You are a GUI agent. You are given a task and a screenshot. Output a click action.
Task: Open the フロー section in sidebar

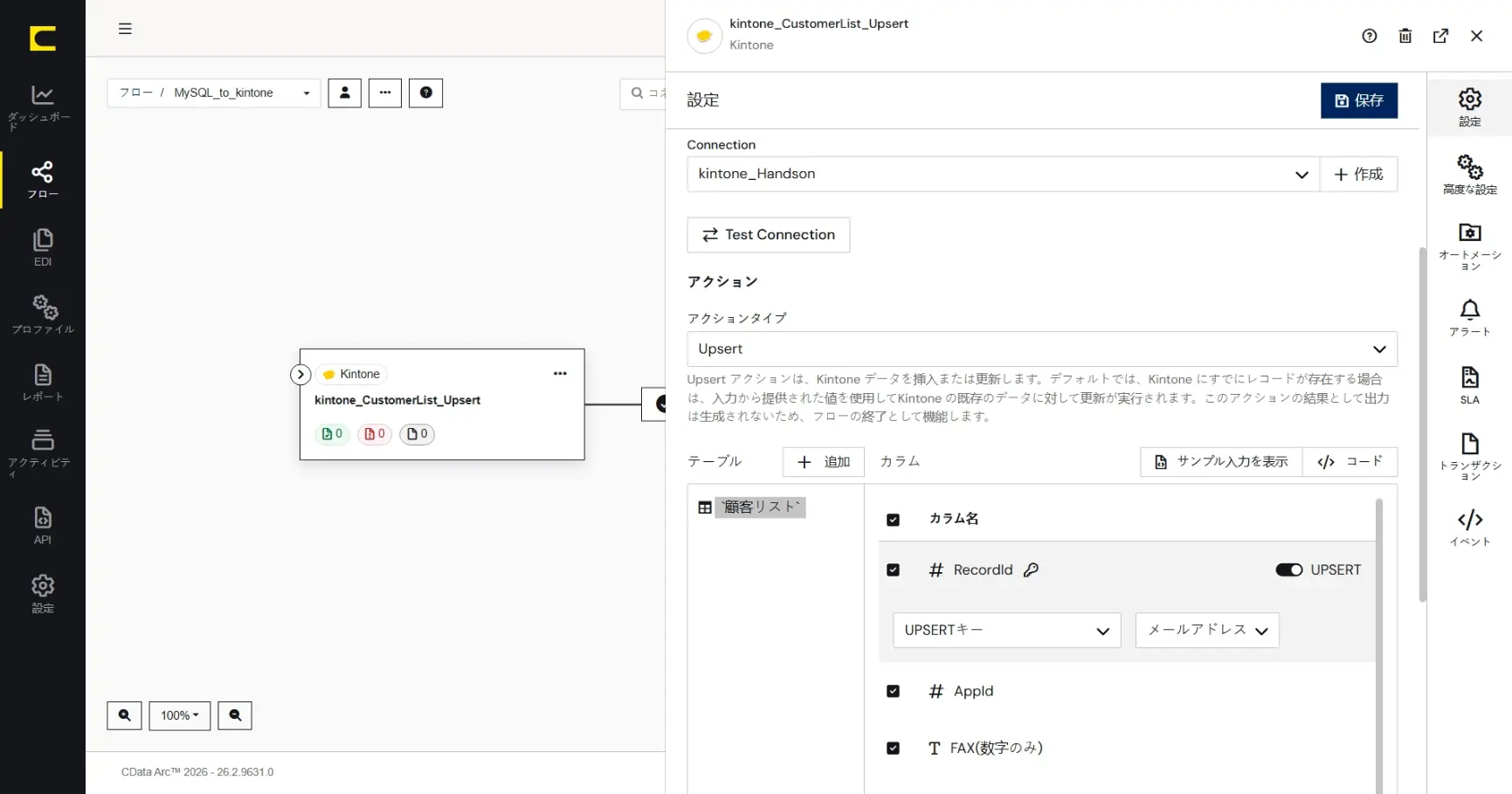[42, 180]
